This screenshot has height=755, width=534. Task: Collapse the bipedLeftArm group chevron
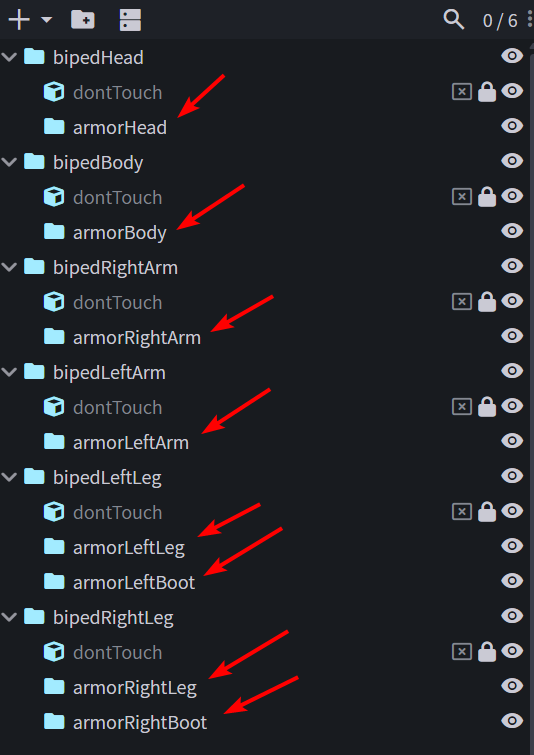coord(9,372)
